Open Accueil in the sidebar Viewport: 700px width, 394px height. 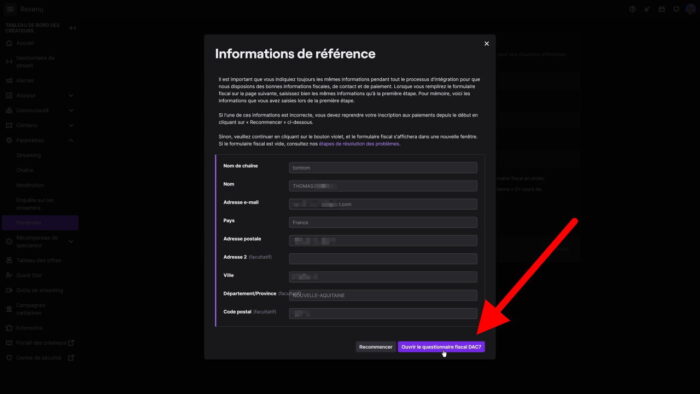25,43
